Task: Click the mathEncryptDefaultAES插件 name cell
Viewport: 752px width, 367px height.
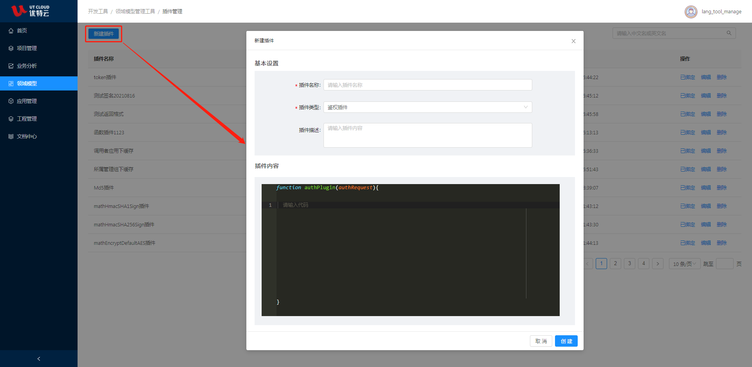Action: coord(125,243)
